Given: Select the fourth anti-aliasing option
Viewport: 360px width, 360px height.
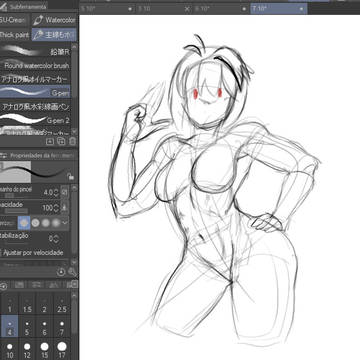Looking at the screenshot, I should [56, 223].
